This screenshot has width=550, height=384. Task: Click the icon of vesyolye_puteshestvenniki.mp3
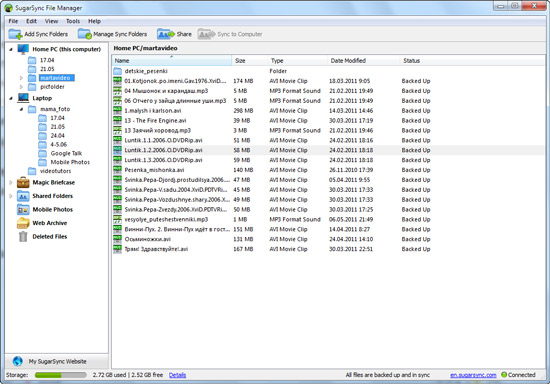pyautogui.click(x=118, y=219)
